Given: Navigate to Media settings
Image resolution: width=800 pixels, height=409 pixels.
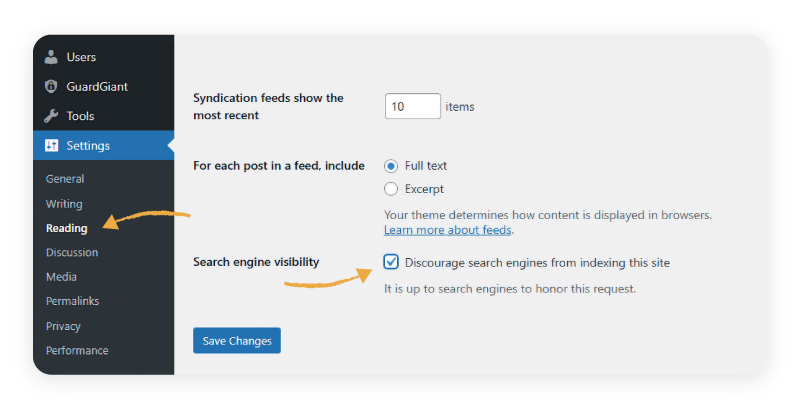Looking at the screenshot, I should tap(61, 277).
